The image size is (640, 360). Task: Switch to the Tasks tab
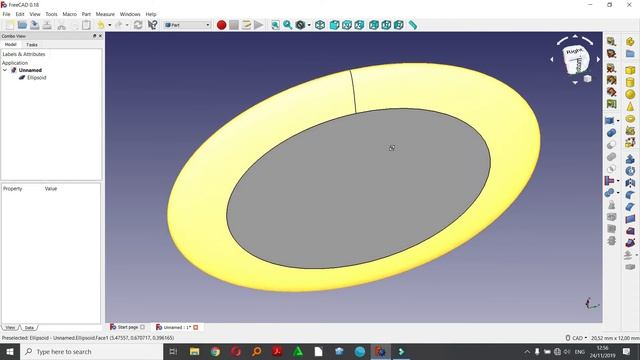pos(31,44)
